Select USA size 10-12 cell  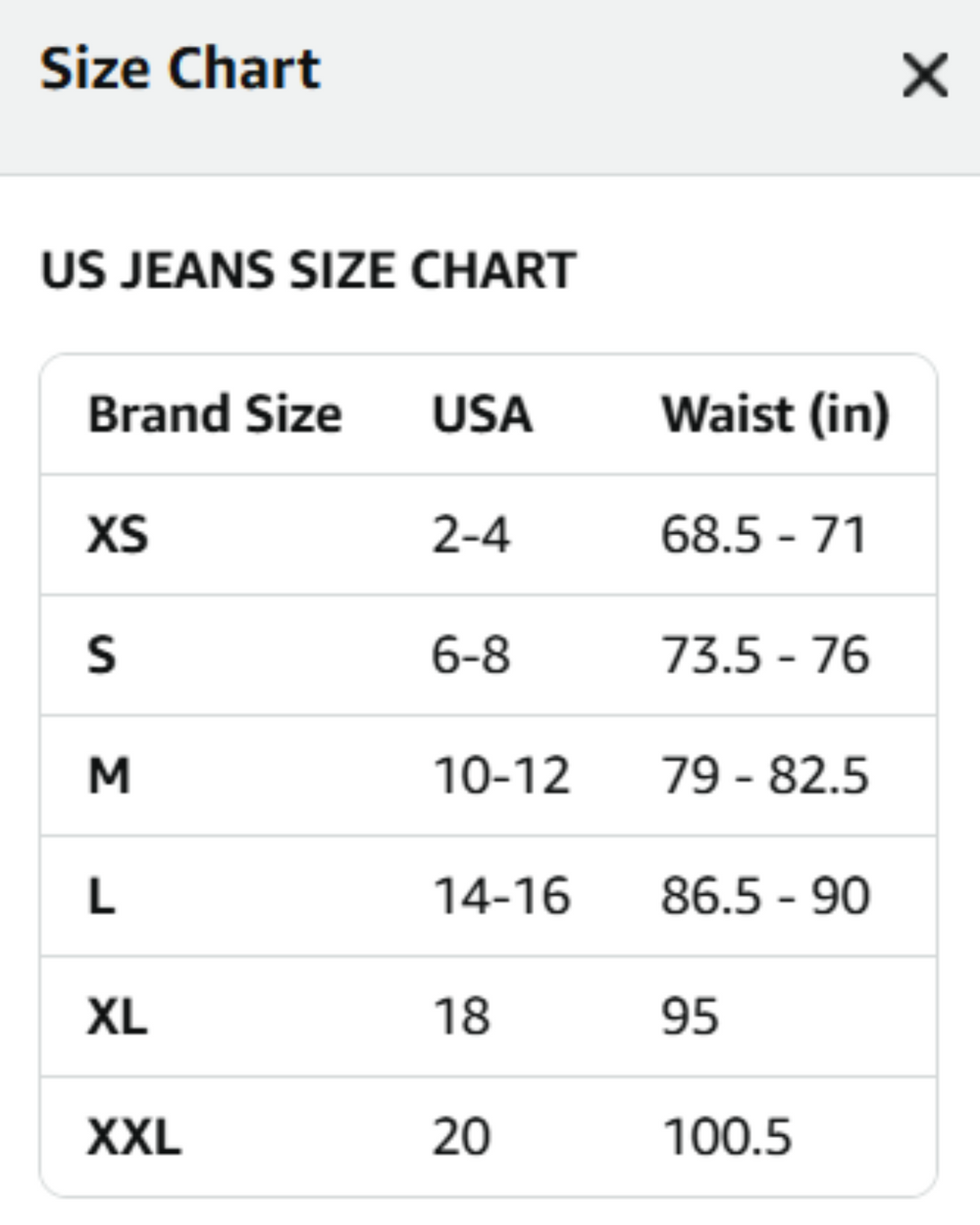pos(501,775)
